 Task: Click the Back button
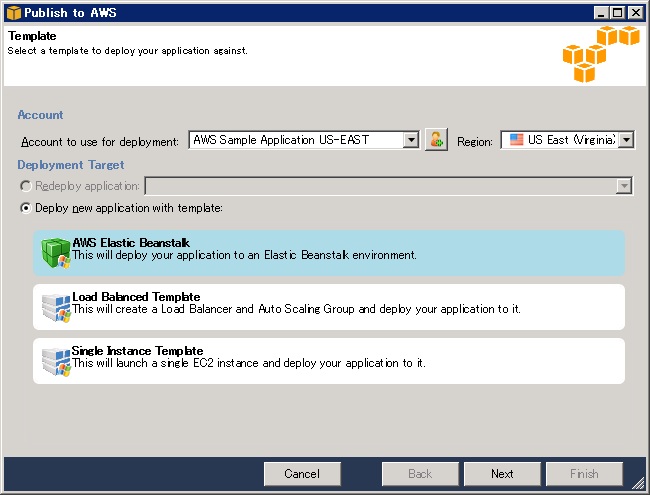420,473
